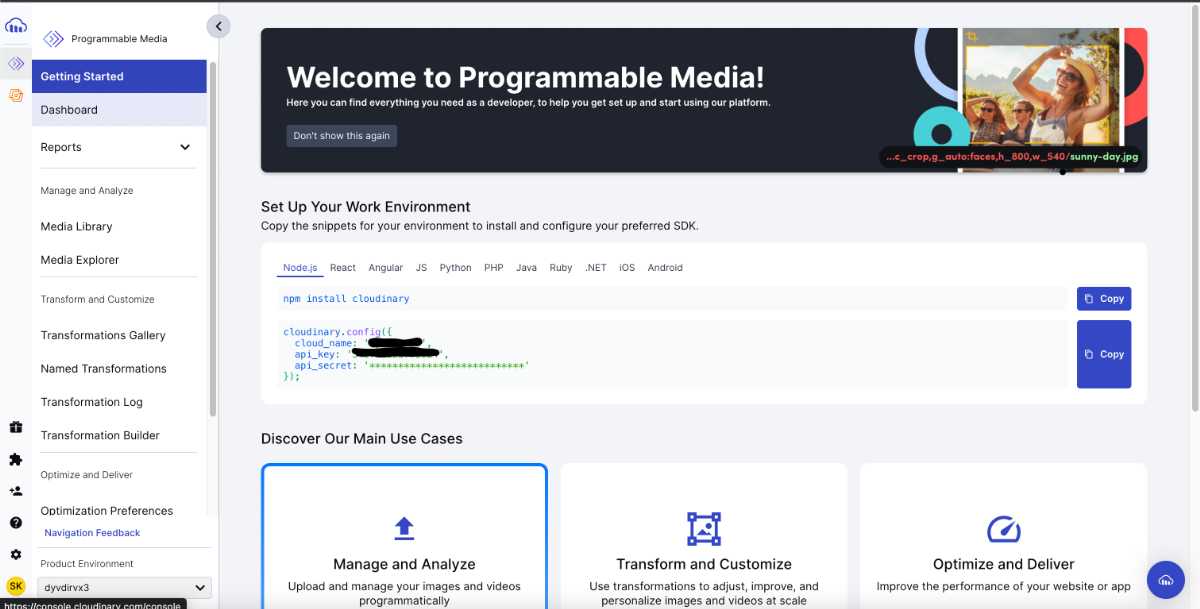The height and width of the screenshot is (609, 1200).
Task: Open the chat widget cloud button
Action: (1165, 579)
